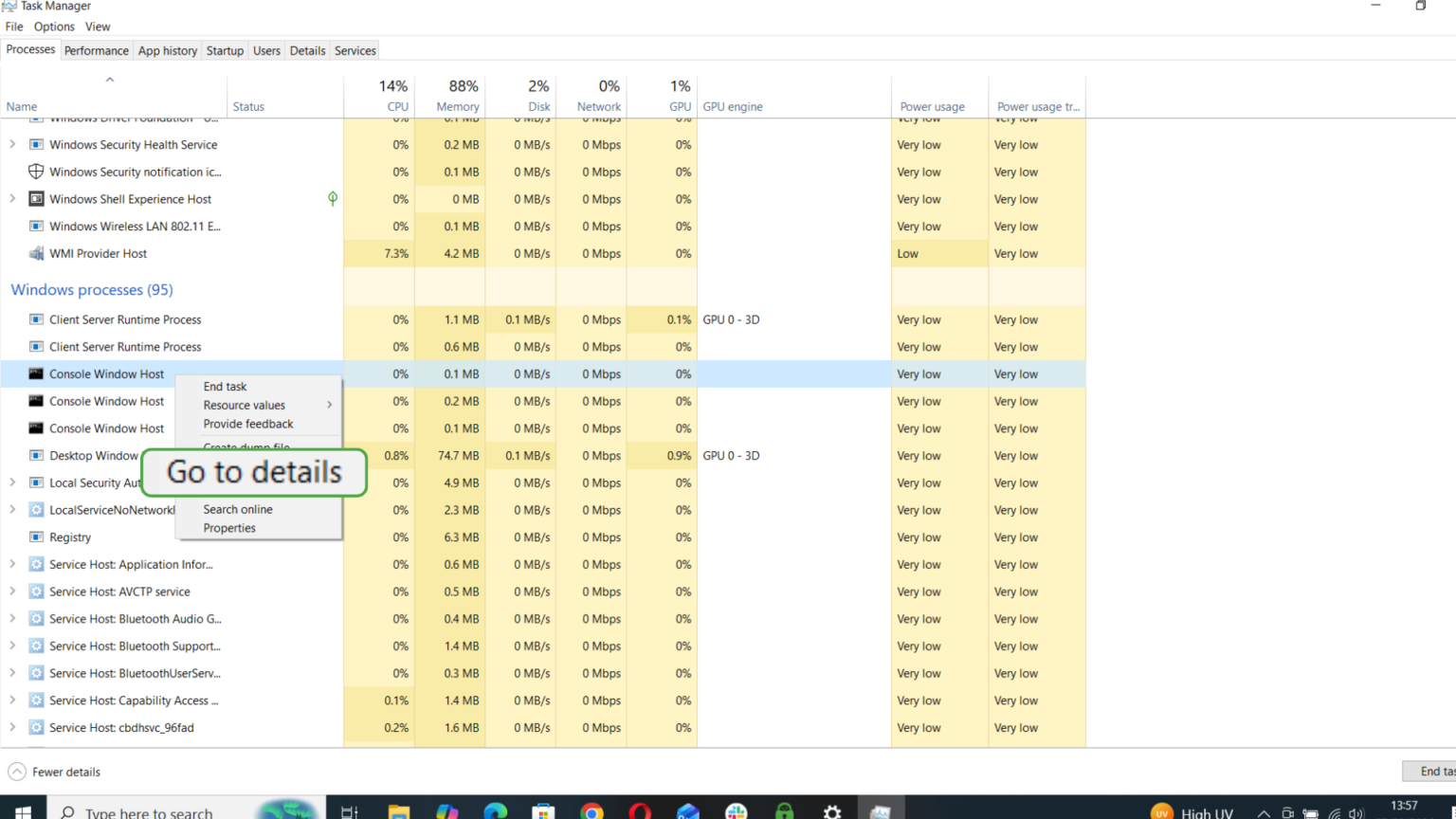
Task: Open Windows Settings gear on the taskbar
Action: pyautogui.click(x=832, y=811)
